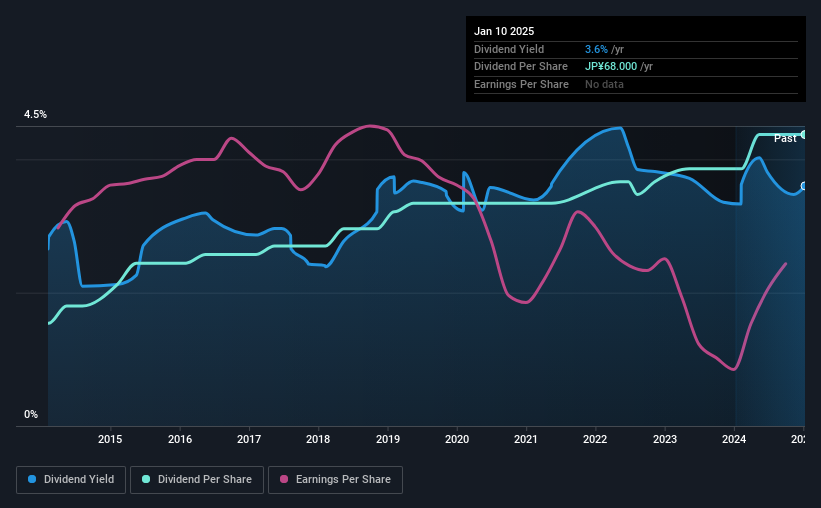The height and width of the screenshot is (508, 821).
Task: Click the 0% y-axis label
Action: (31, 414)
